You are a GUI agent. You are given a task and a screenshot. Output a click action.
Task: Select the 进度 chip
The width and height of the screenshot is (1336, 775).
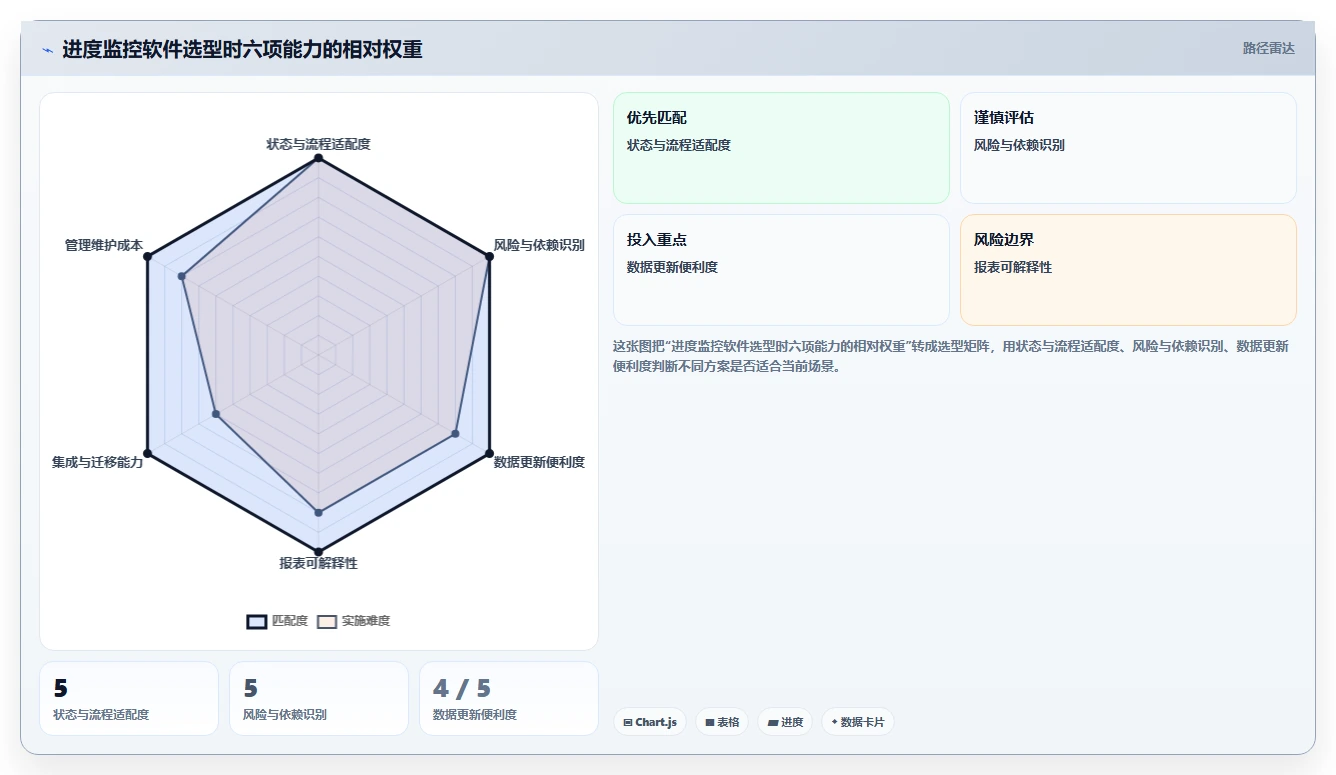[x=785, y=722]
